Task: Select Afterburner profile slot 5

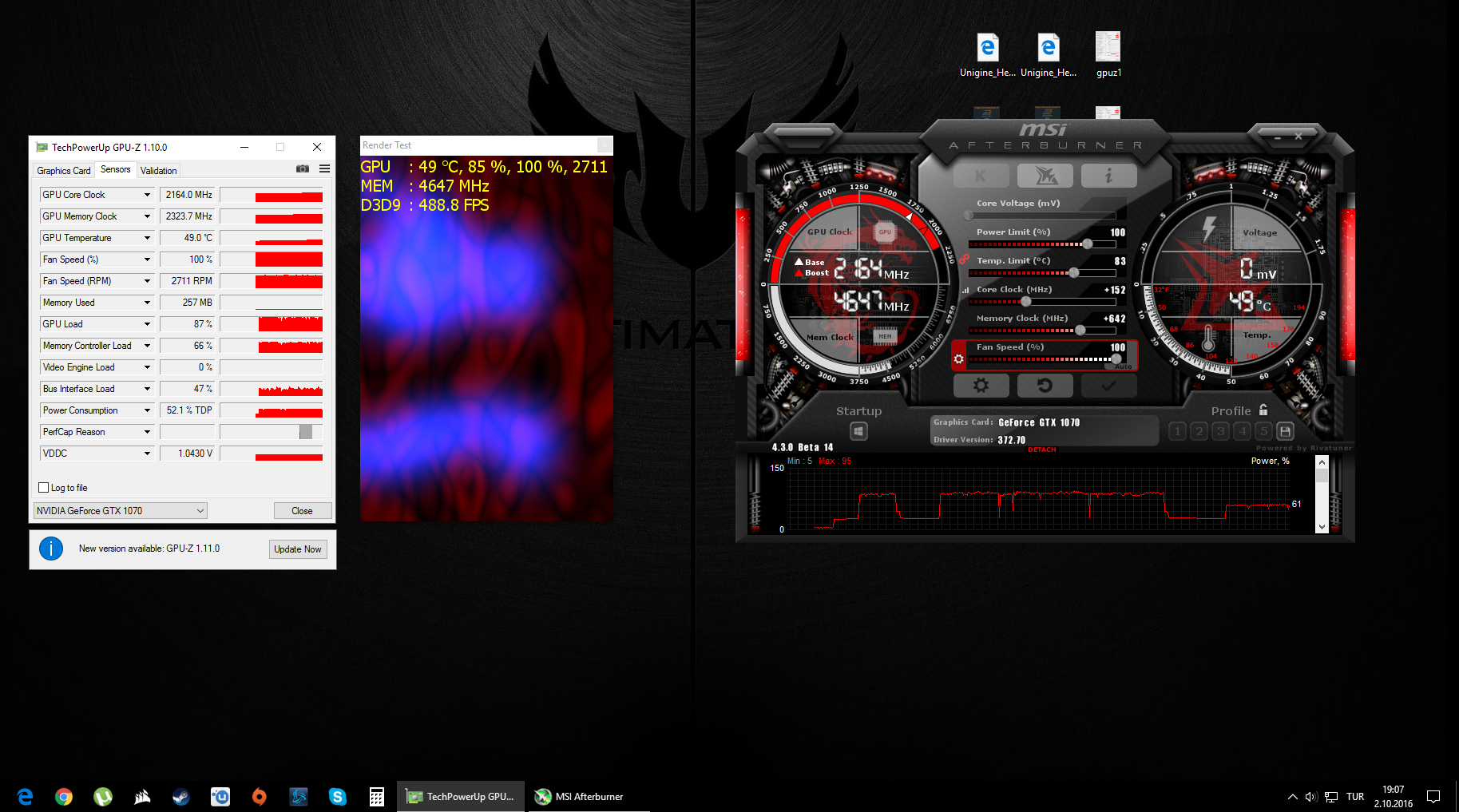Action: (x=1263, y=431)
